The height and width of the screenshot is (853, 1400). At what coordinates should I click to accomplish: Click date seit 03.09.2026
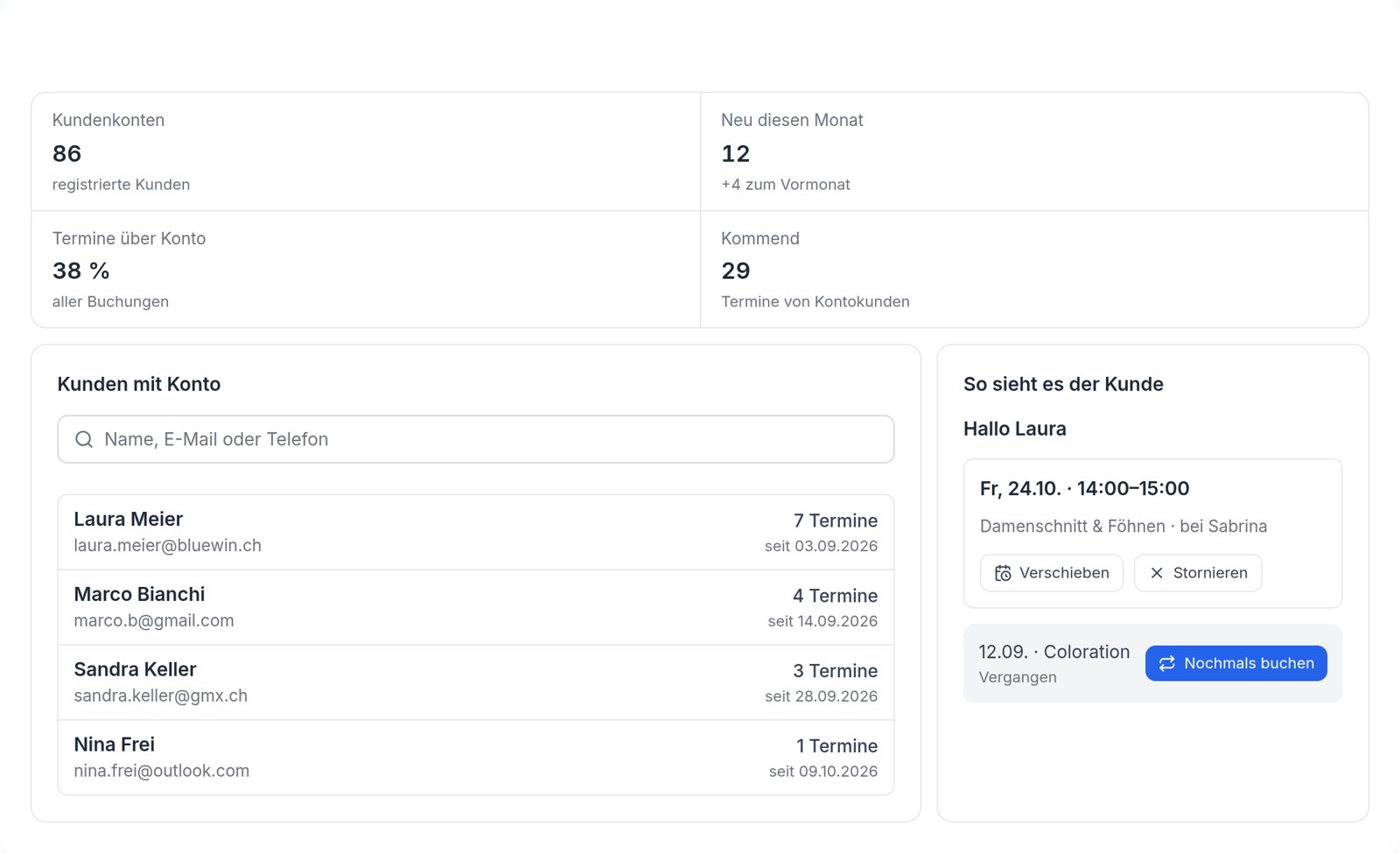click(822, 546)
